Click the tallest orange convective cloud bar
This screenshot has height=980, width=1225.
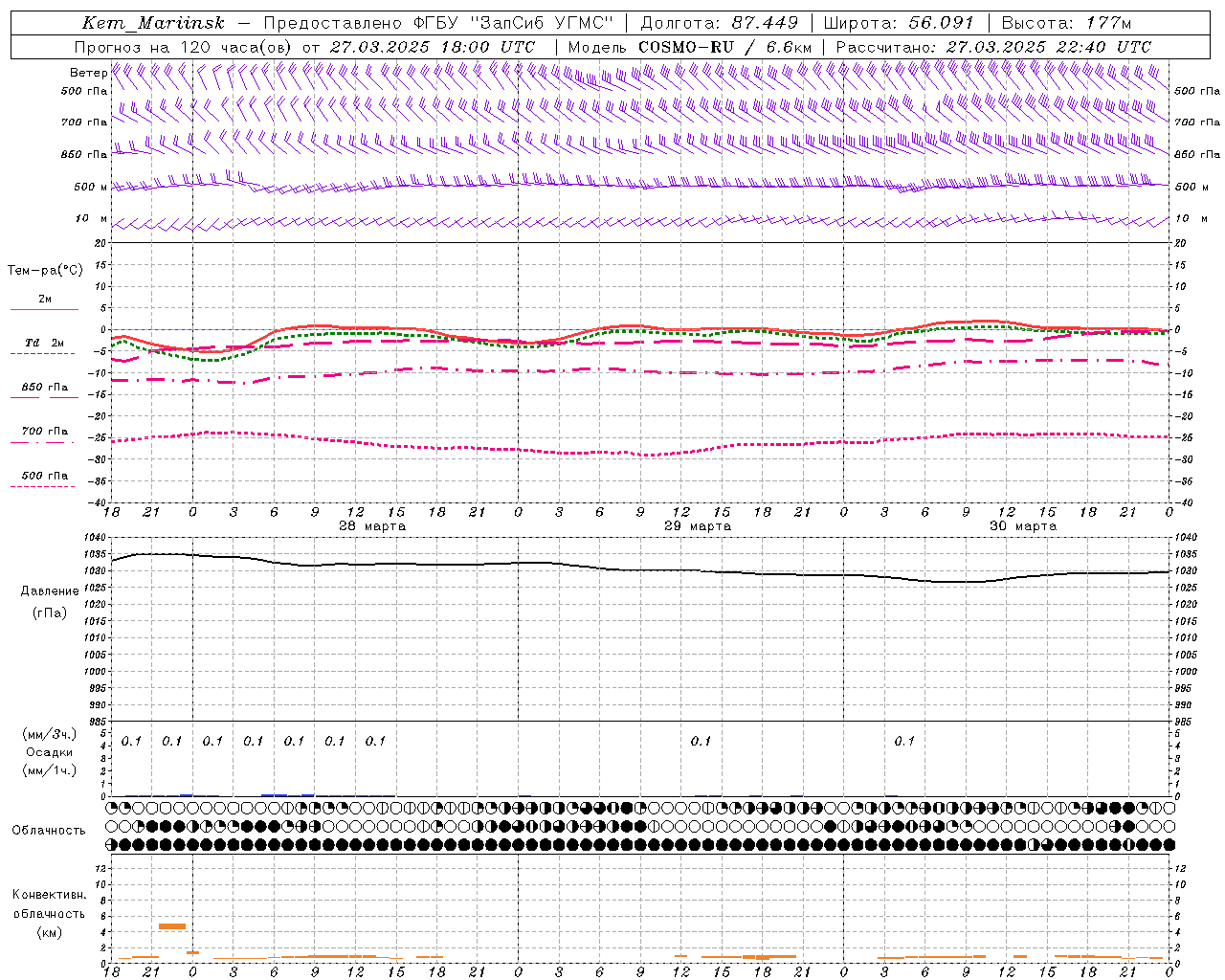pyautogui.click(x=172, y=925)
